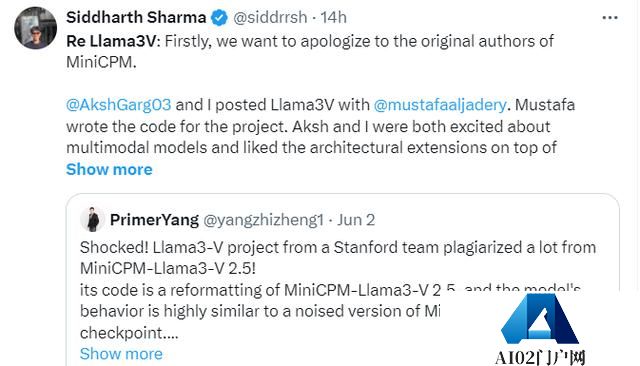
Task: Click the blue verified badge
Action: click(x=220, y=18)
